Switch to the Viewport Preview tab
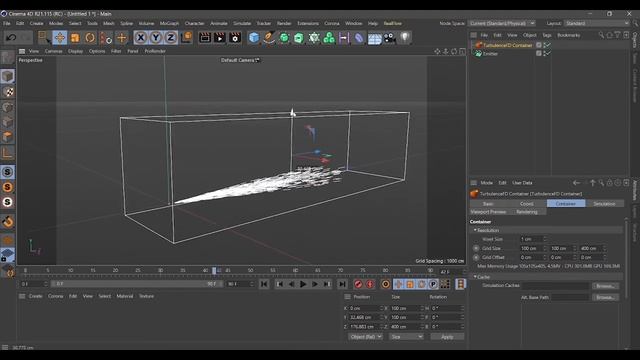 489,212
